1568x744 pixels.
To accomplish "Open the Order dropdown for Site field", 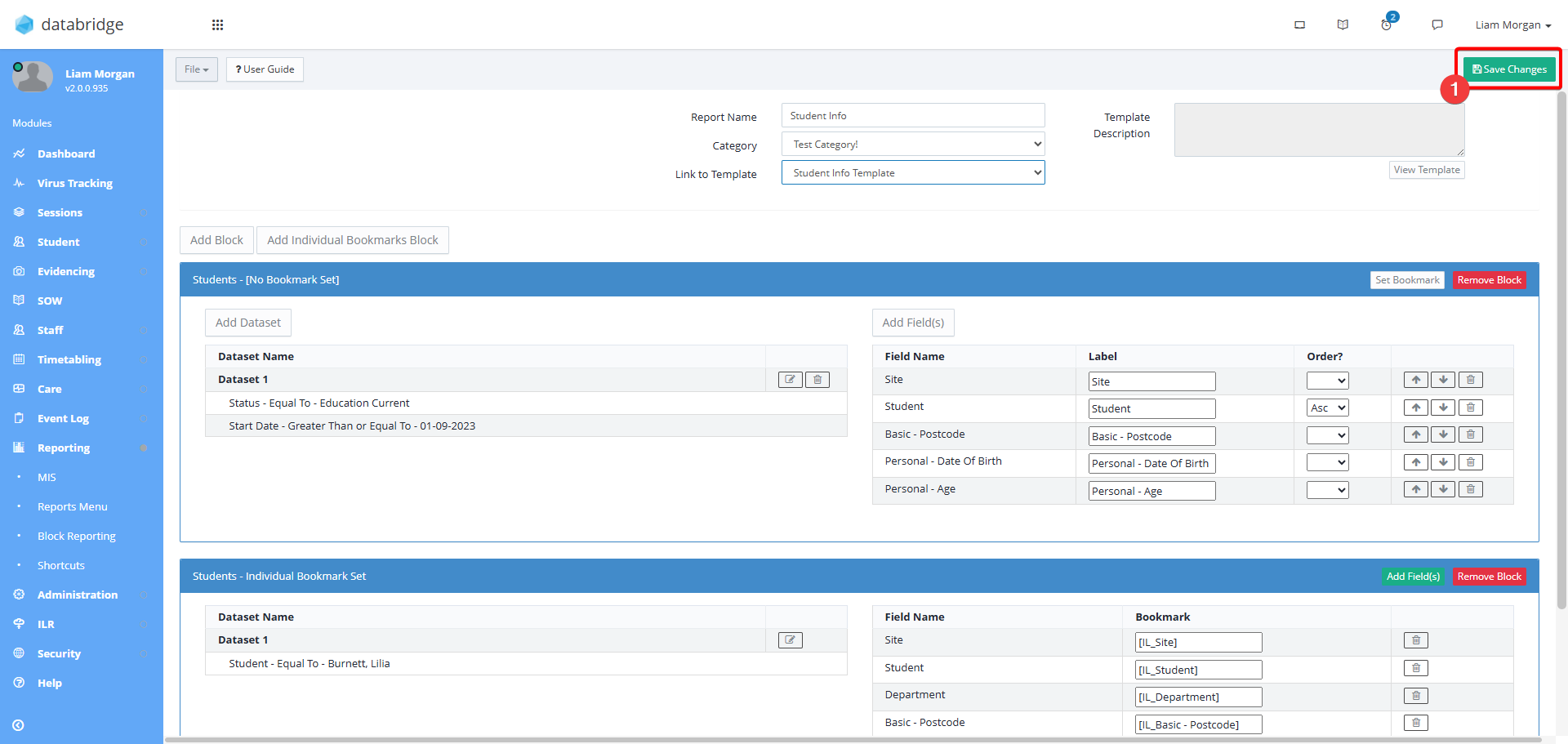I will coord(1327,381).
